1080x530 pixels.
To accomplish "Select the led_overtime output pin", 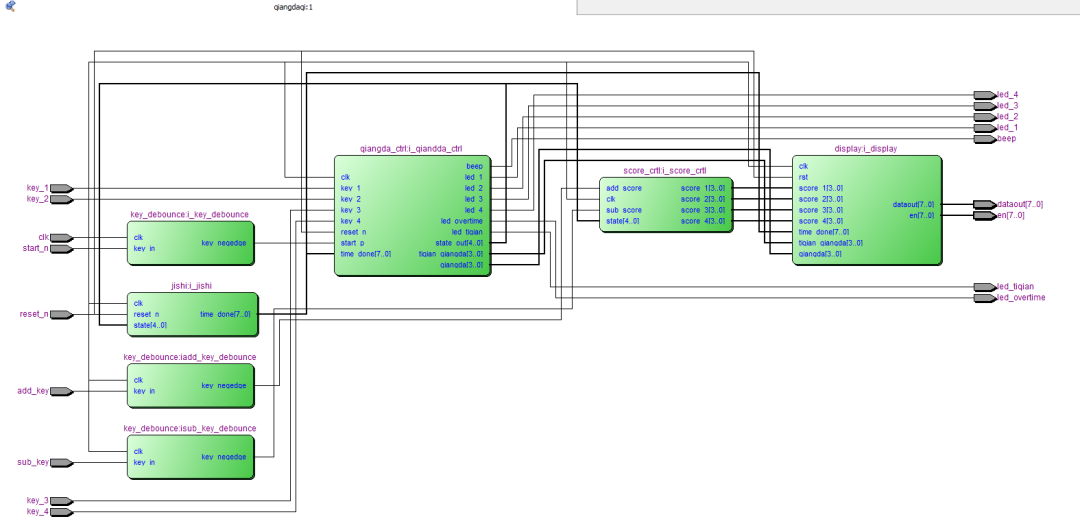I will tap(984, 298).
